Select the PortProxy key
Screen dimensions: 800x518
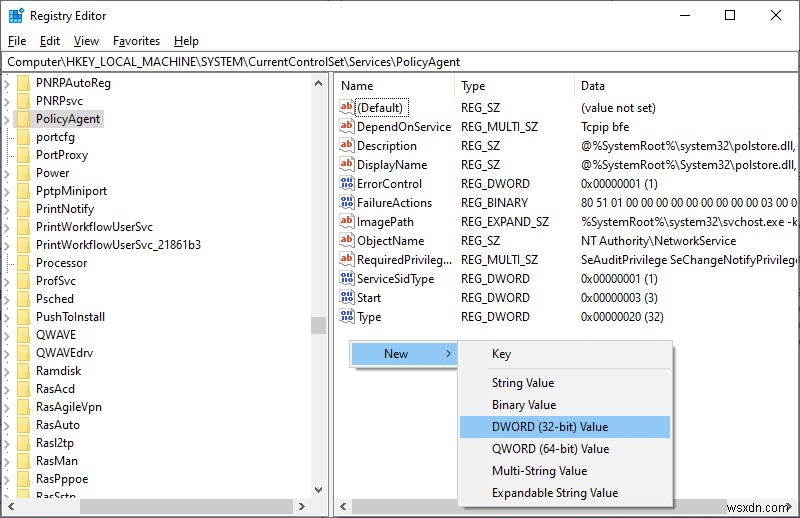point(62,155)
